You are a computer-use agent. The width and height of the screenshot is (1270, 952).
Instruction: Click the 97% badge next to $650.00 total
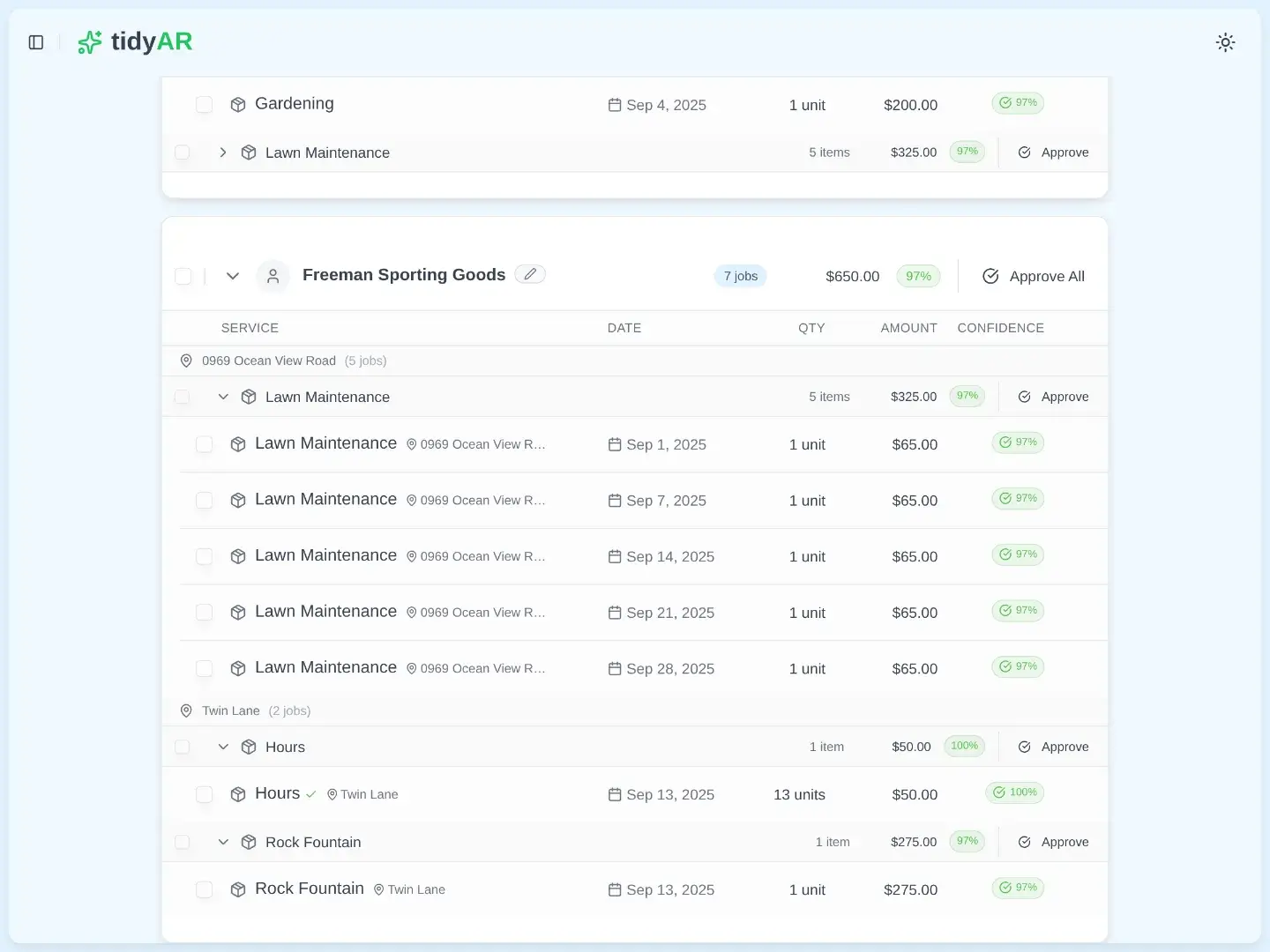[x=918, y=276]
